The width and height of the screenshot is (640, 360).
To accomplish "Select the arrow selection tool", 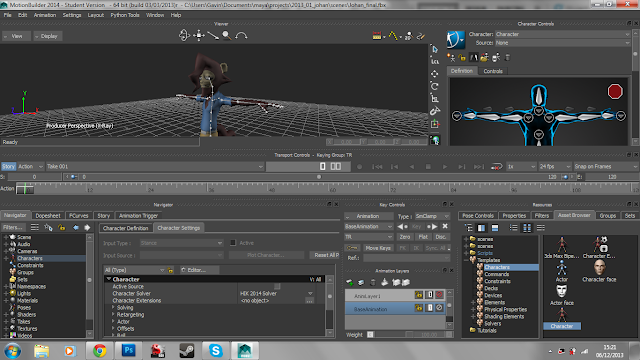I will [435, 49].
